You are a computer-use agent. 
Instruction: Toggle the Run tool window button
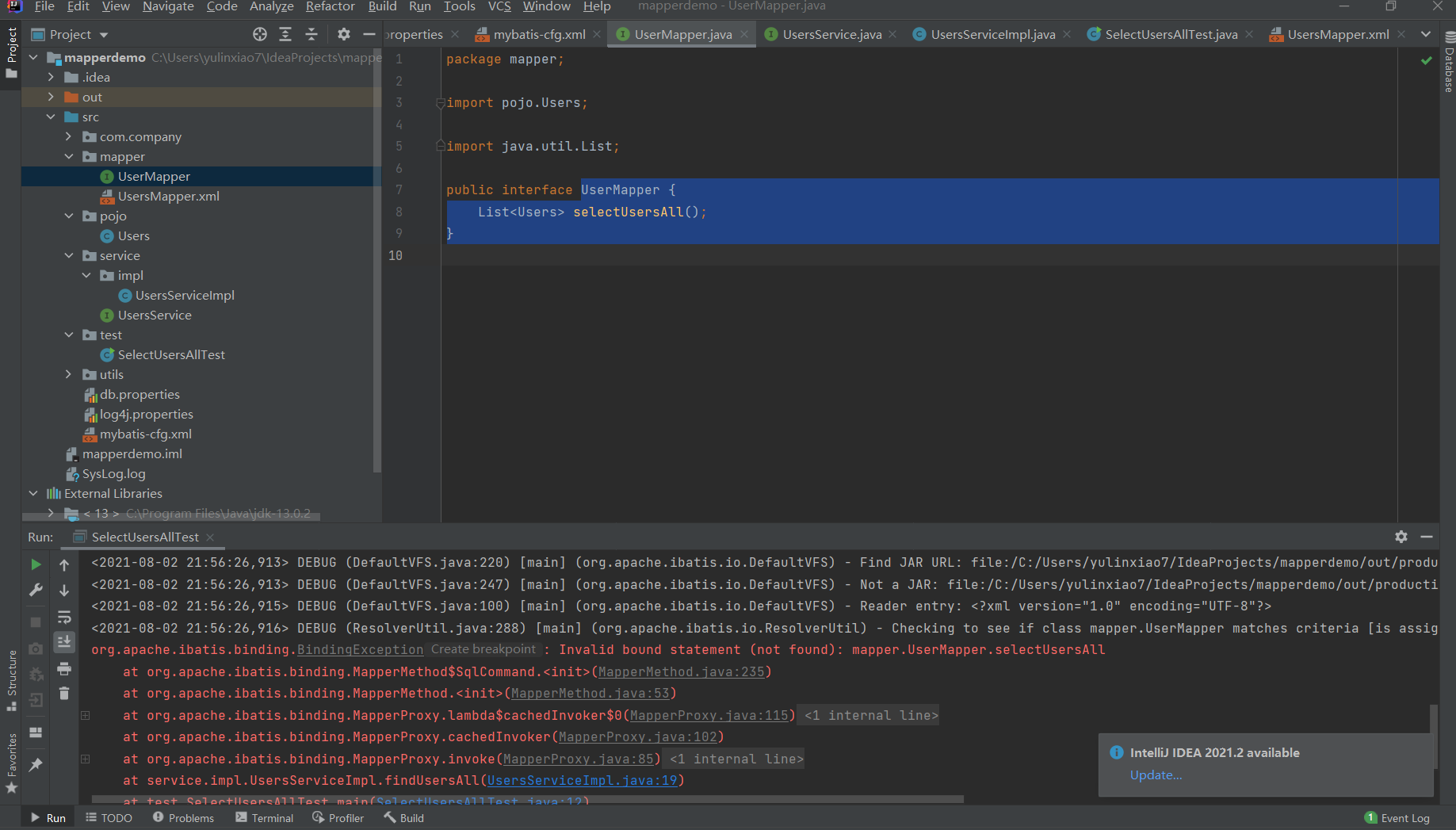click(x=48, y=818)
